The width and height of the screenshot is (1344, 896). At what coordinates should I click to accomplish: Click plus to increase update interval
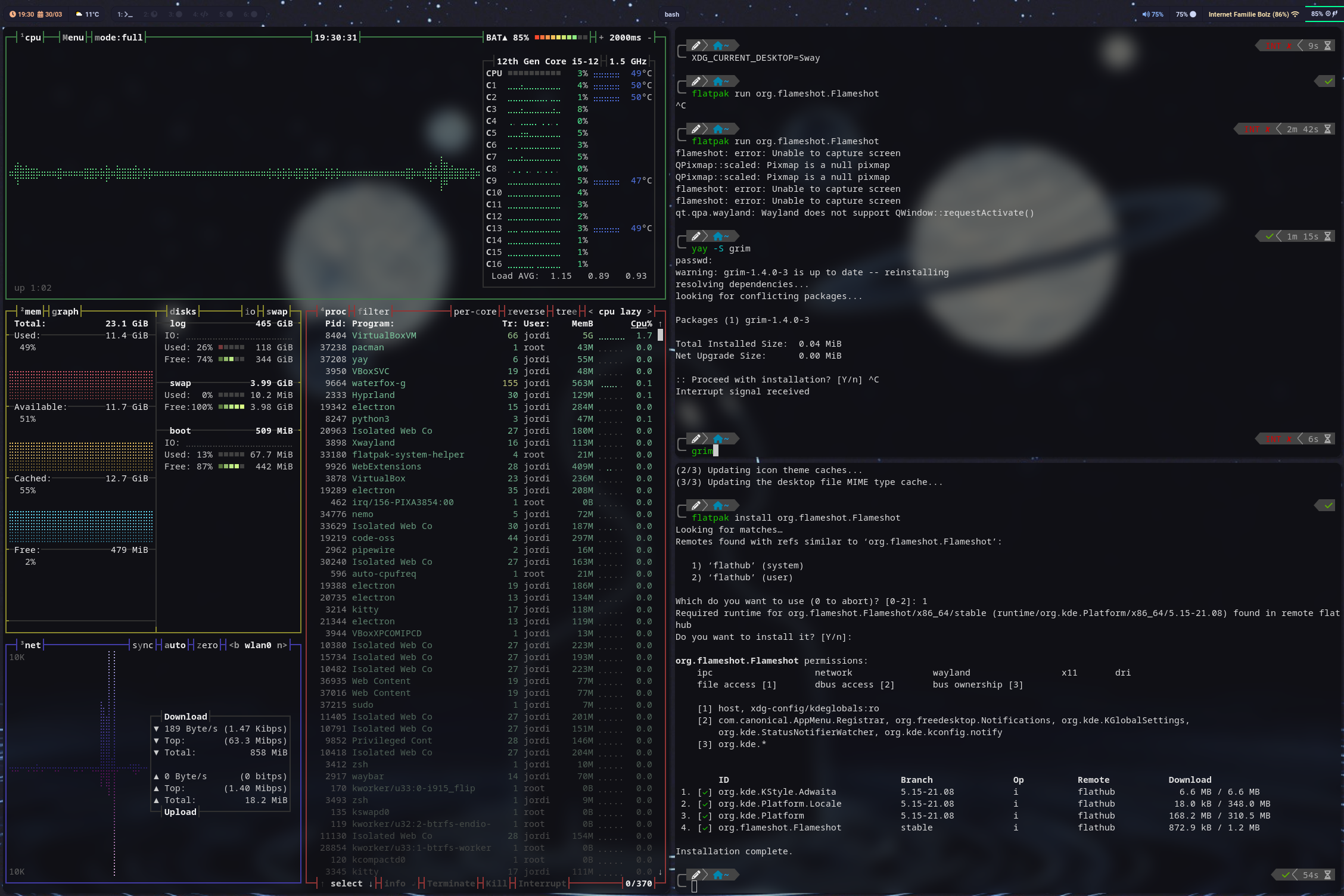(601, 38)
